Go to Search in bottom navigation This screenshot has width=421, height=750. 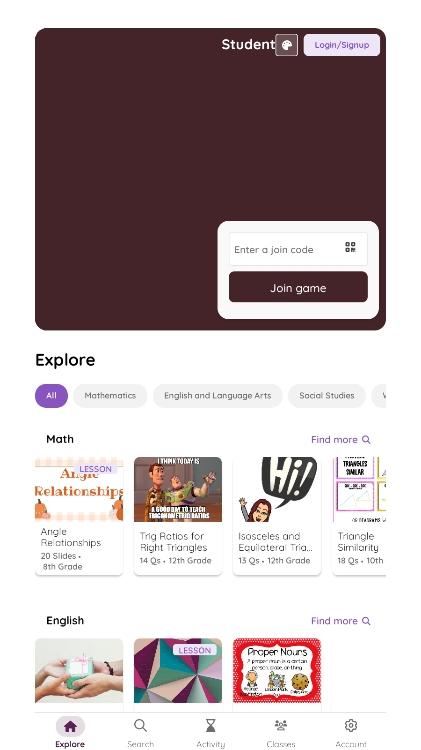coord(140,732)
